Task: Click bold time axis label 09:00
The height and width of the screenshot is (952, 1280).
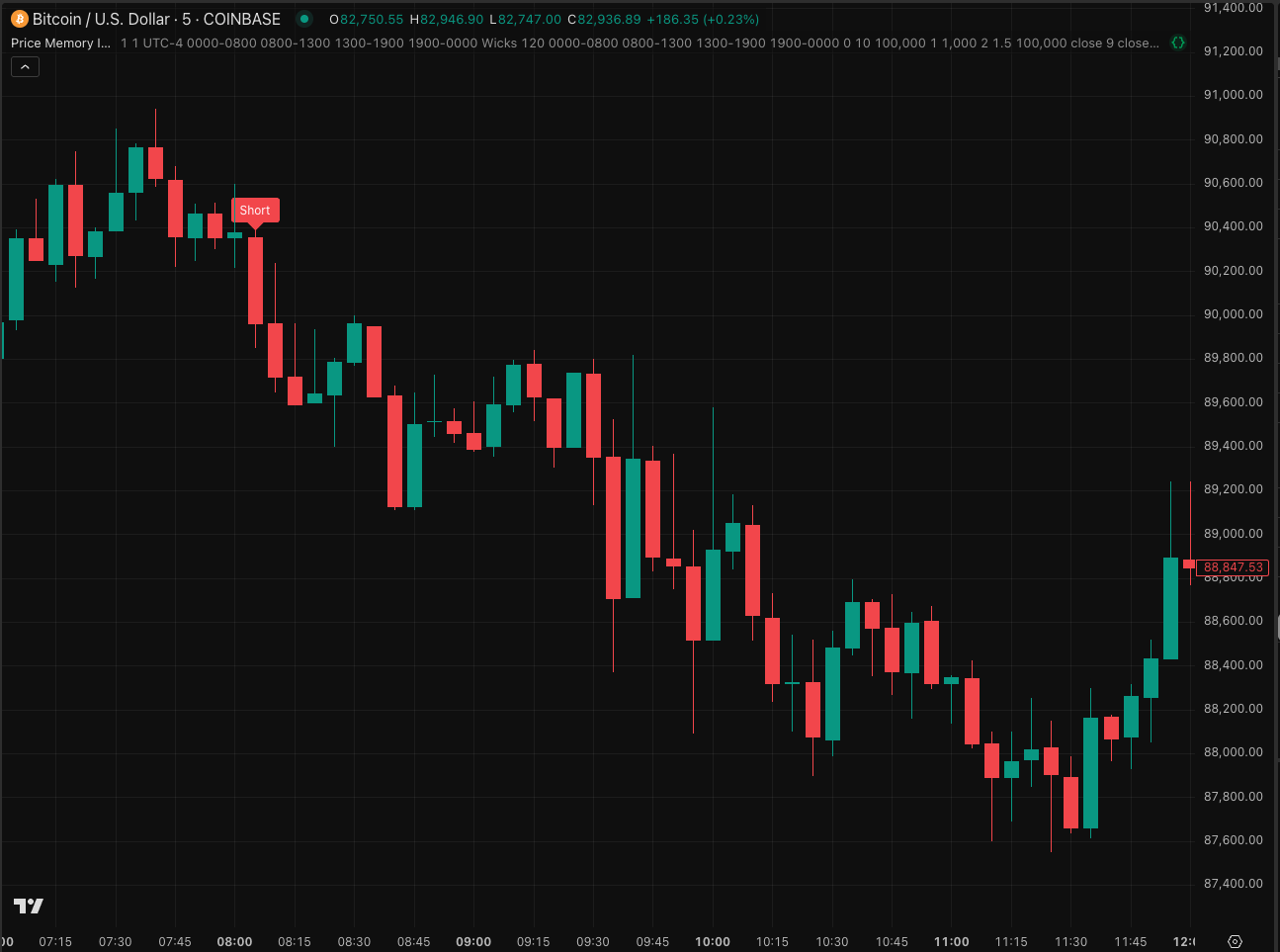Action: [473, 941]
